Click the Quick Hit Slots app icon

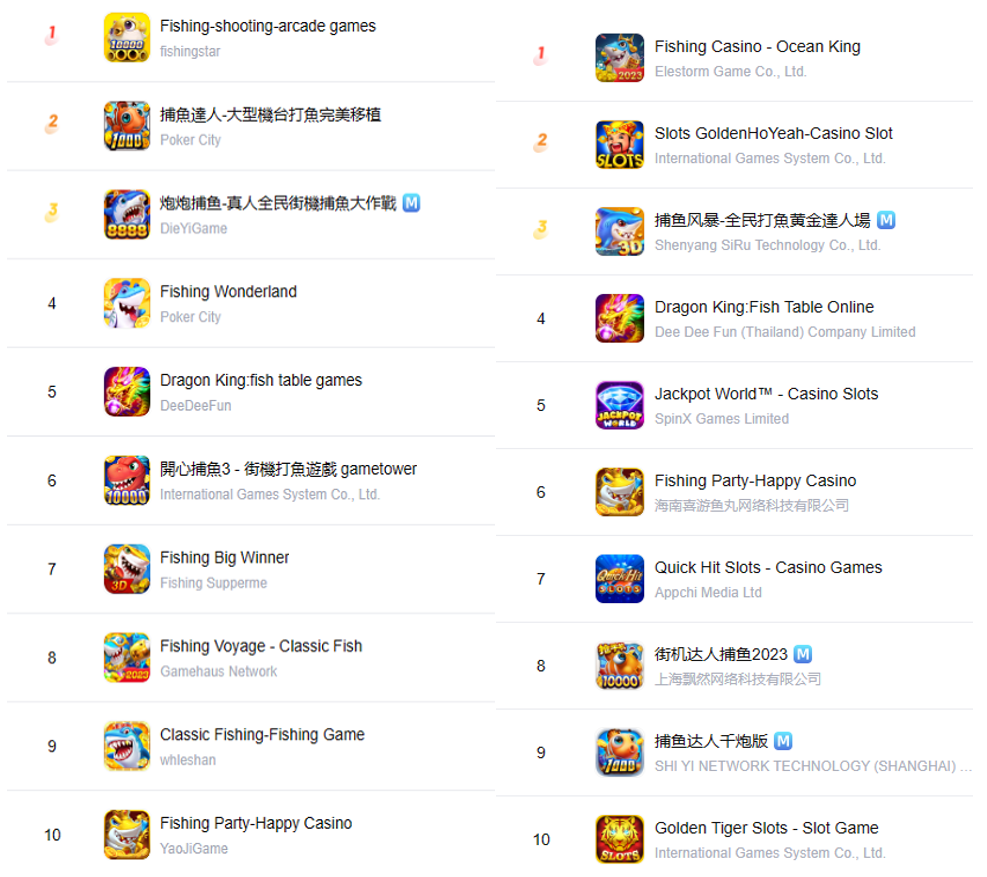pos(619,579)
